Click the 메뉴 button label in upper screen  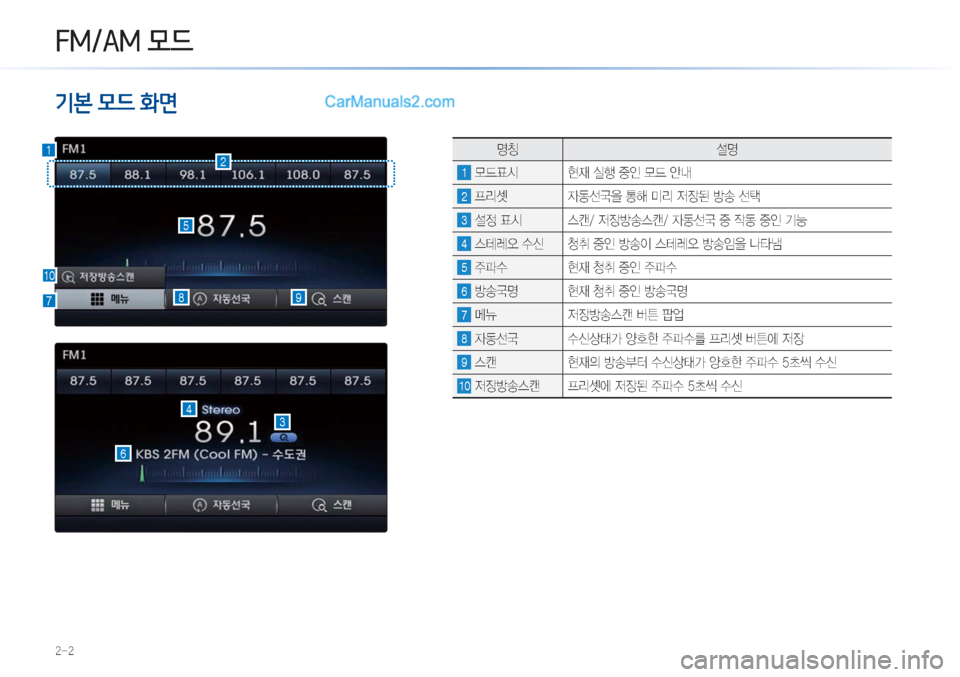tap(120, 299)
